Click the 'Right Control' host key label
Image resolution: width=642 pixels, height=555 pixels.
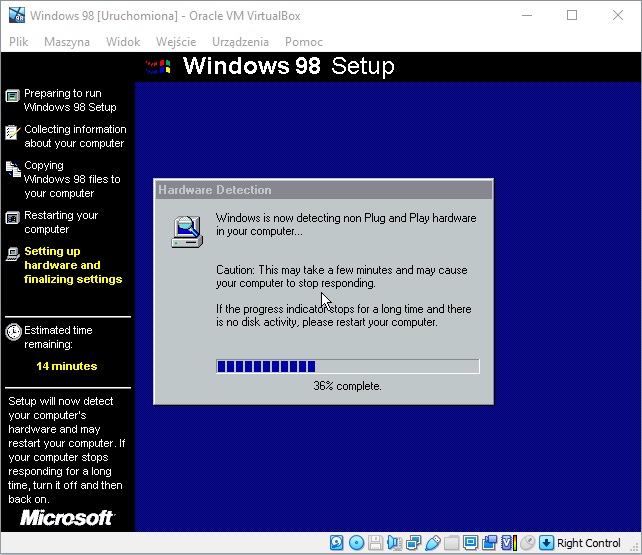coord(589,543)
